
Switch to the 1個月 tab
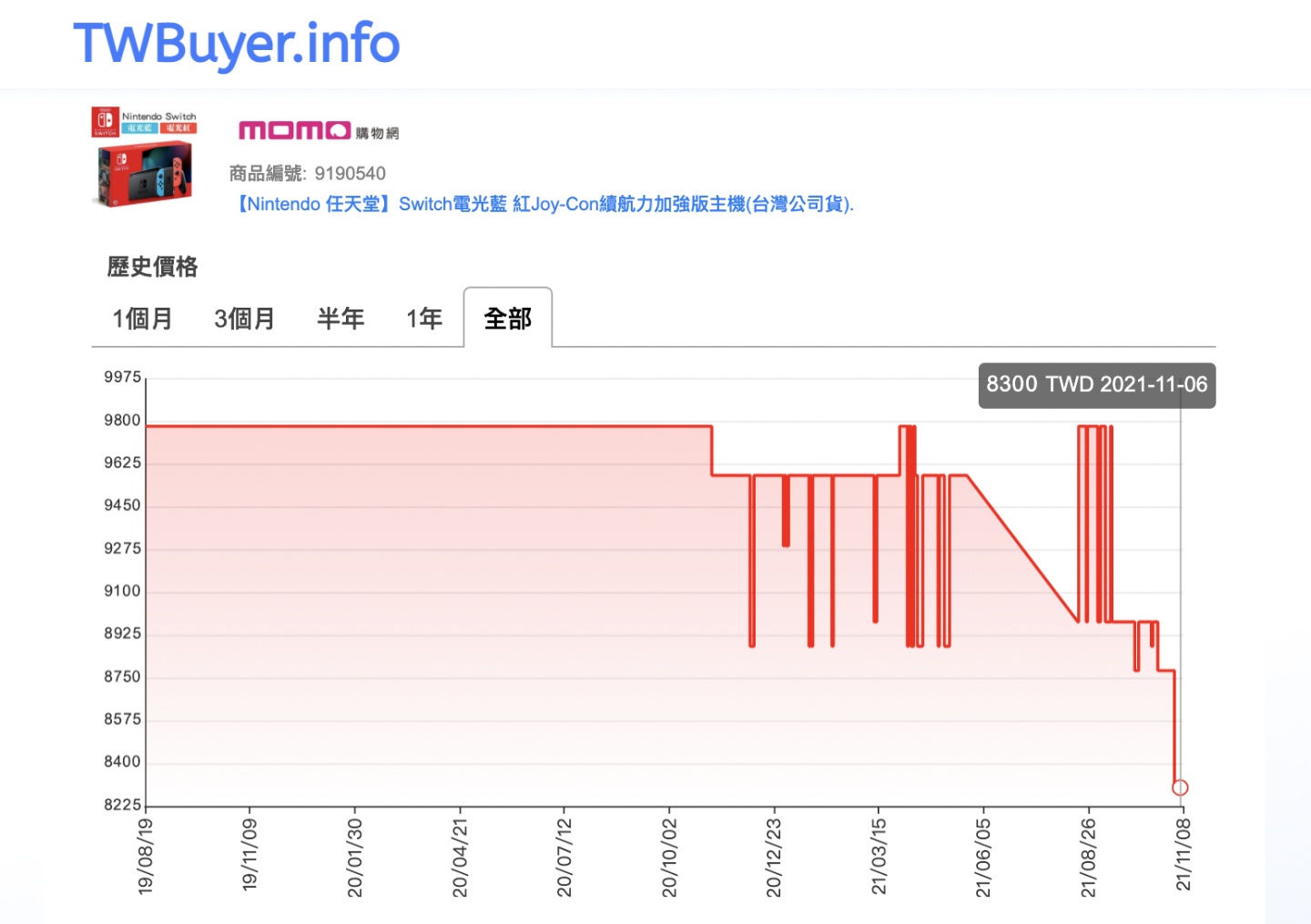143,319
